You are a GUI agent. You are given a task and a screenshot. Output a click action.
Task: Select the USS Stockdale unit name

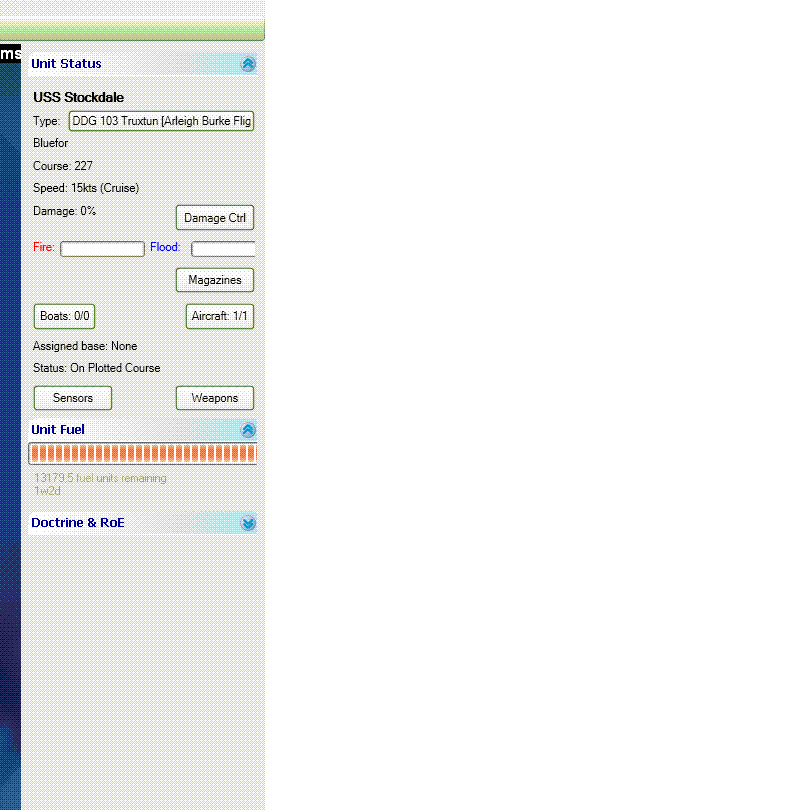(79, 97)
